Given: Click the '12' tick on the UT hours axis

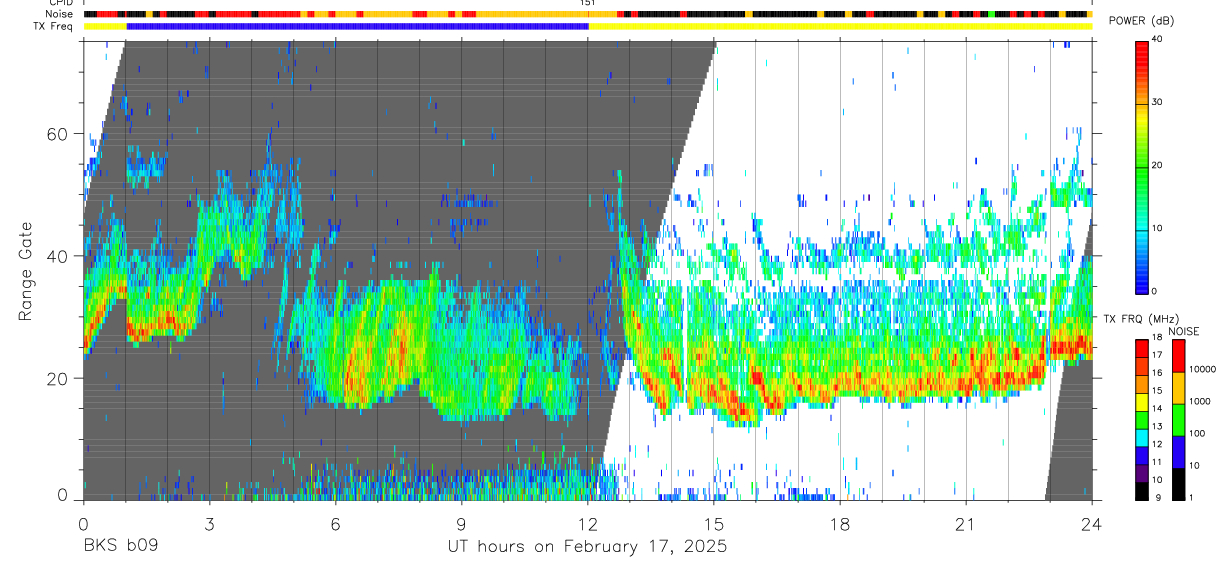Looking at the screenshot, I should click(x=588, y=524).
